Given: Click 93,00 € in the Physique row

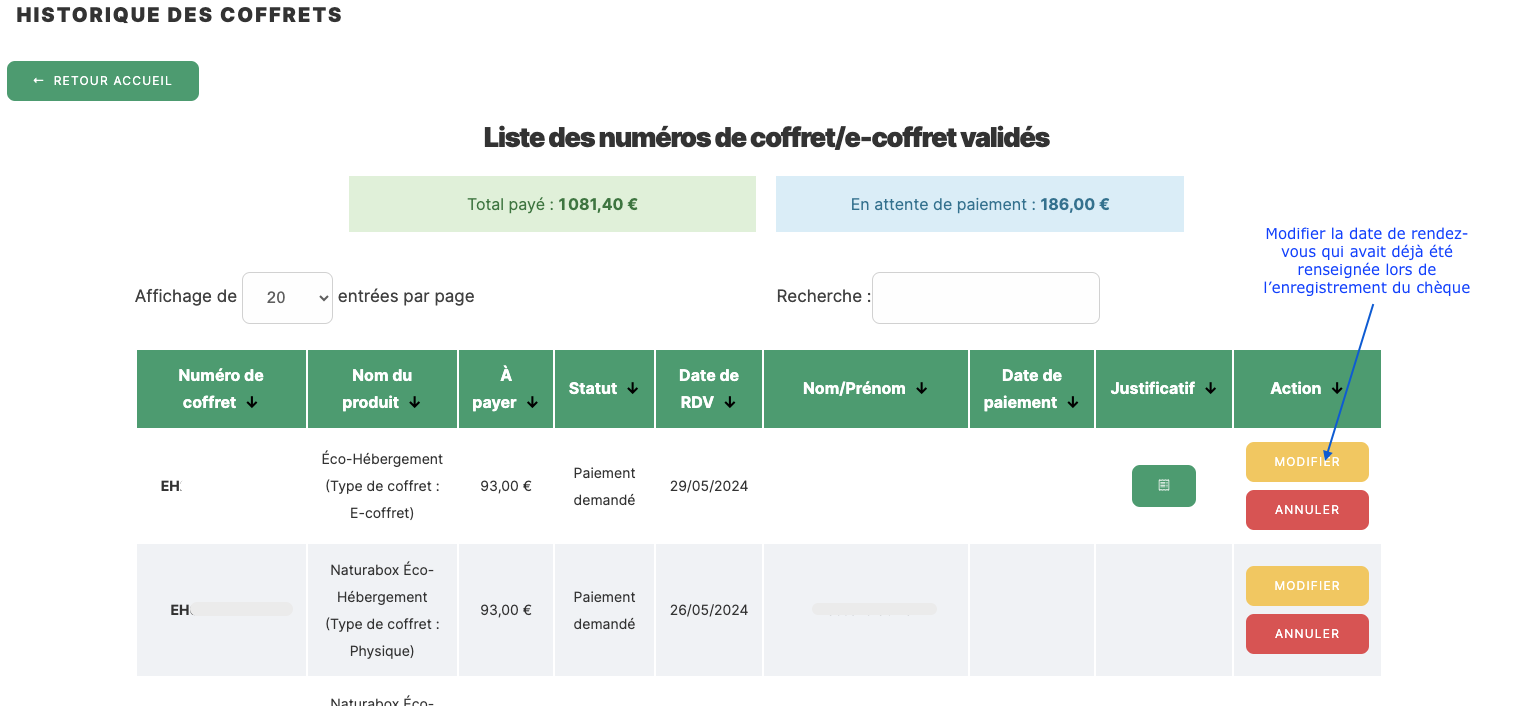Looking at the screenshot, I should [506, 610].
